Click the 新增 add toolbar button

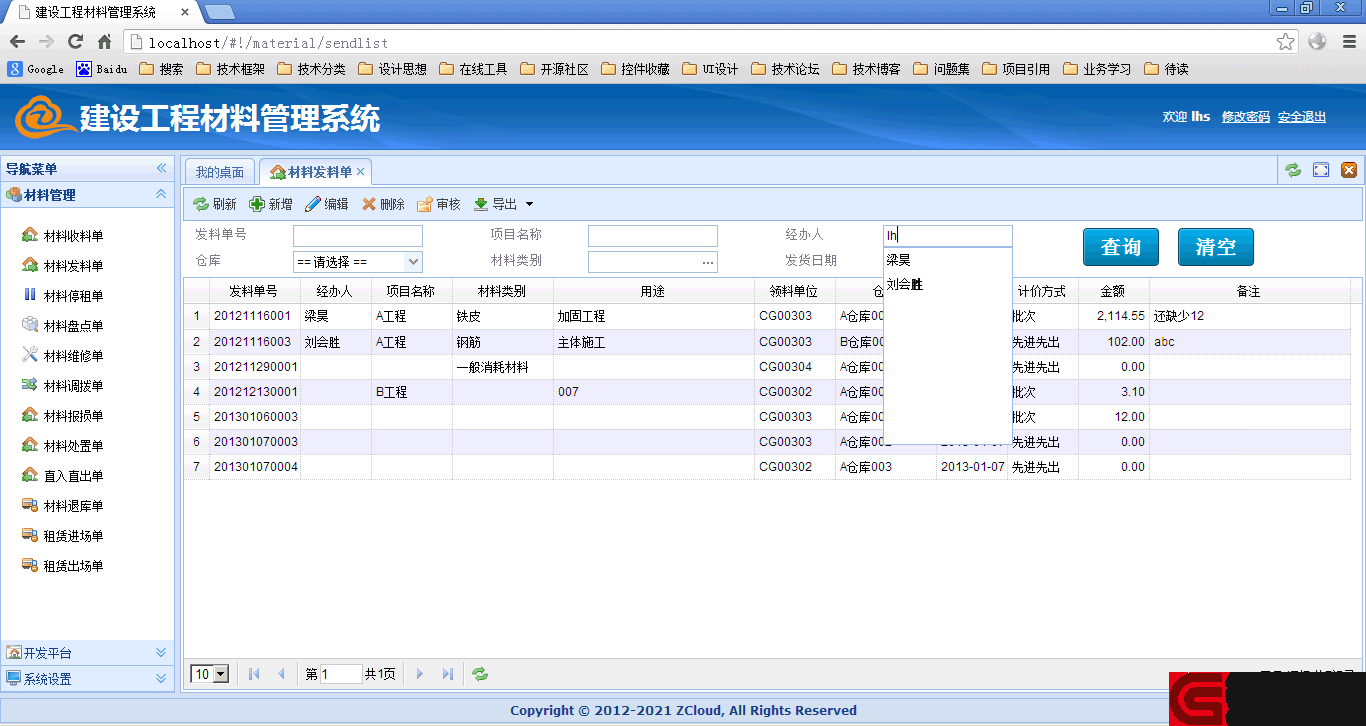pyautogui.click(x=271, y=204)
